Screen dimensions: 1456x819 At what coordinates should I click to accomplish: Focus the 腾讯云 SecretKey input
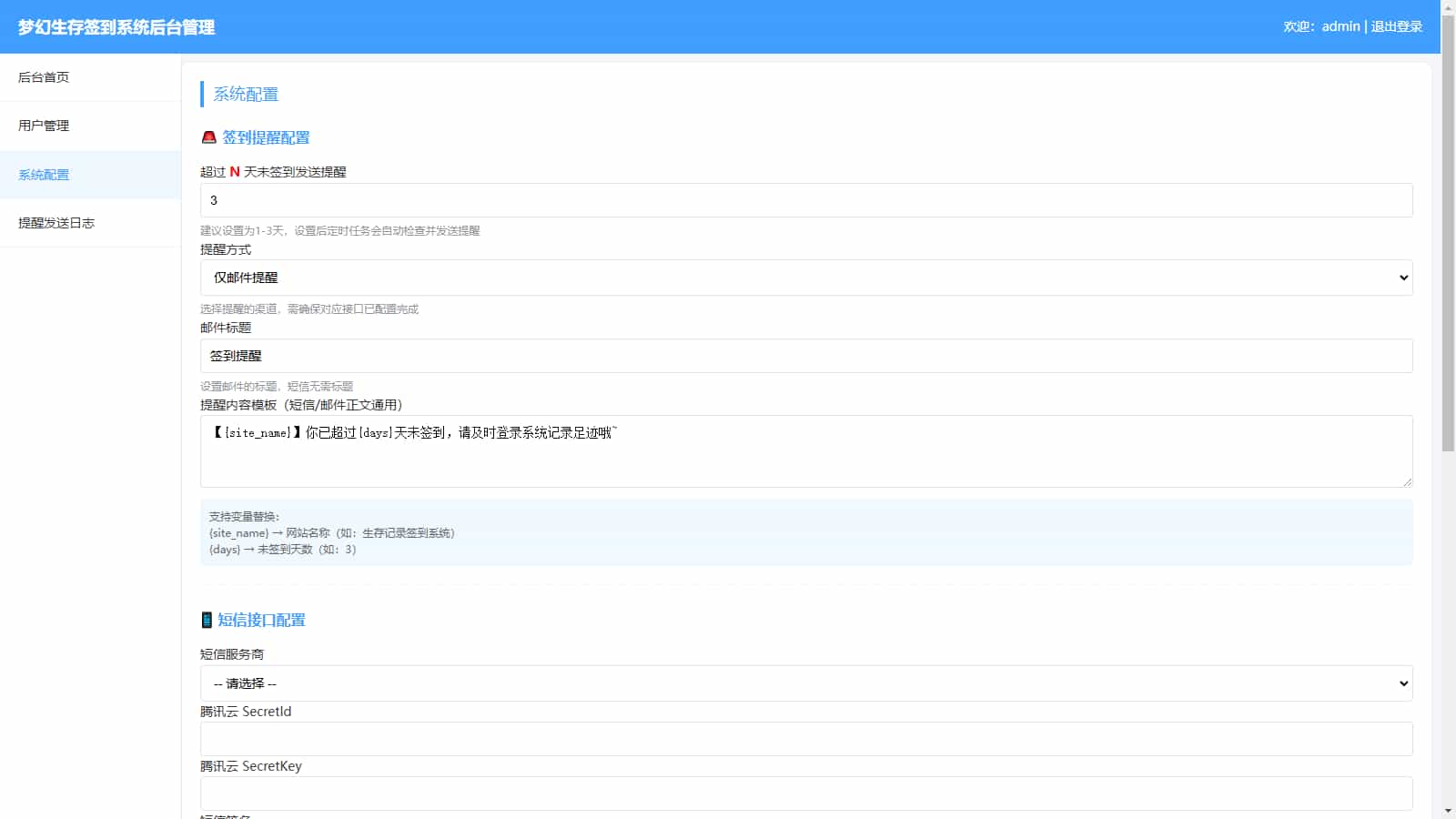click(x=805, y=794)
